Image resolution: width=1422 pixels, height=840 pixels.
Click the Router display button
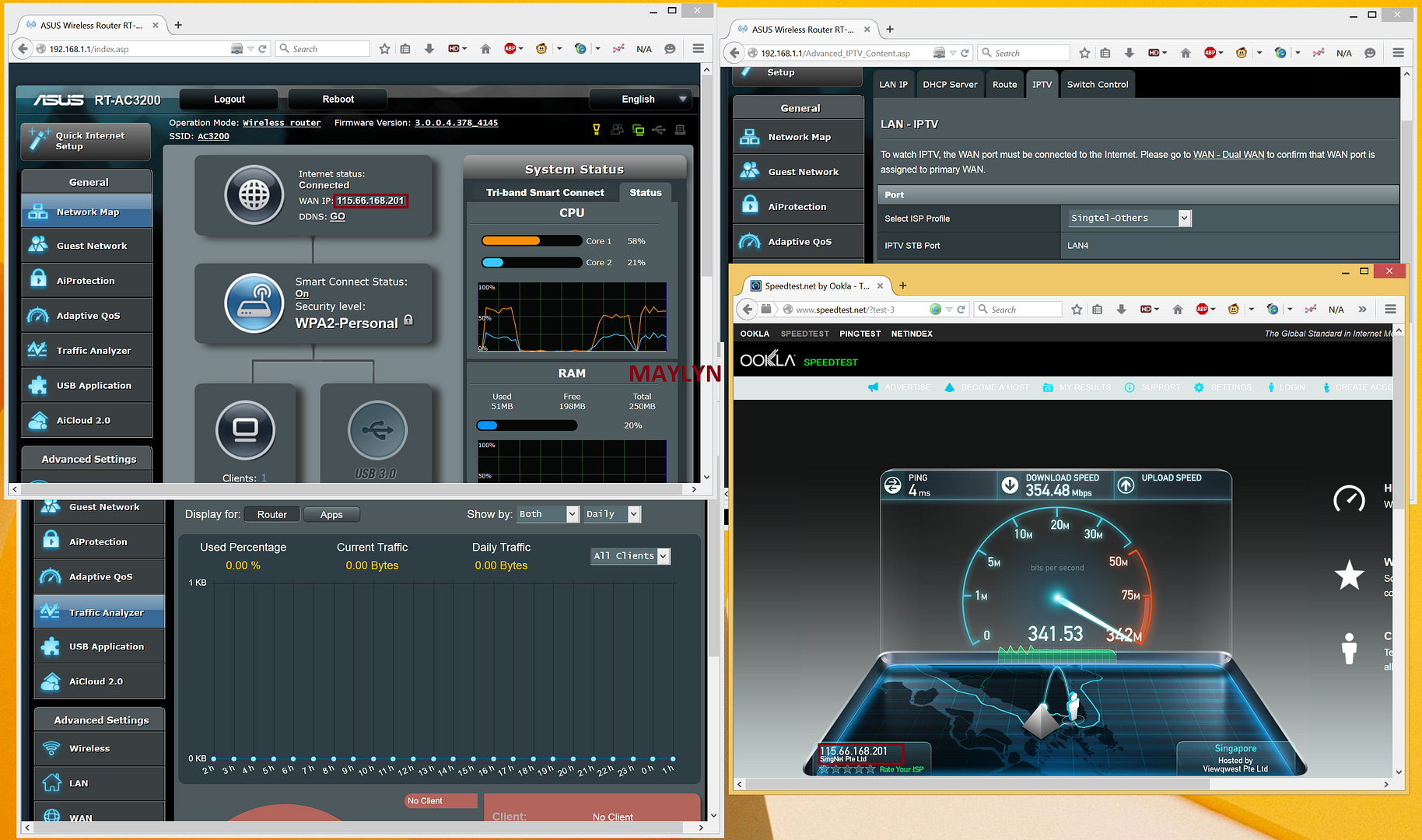[x=272, y=514]
